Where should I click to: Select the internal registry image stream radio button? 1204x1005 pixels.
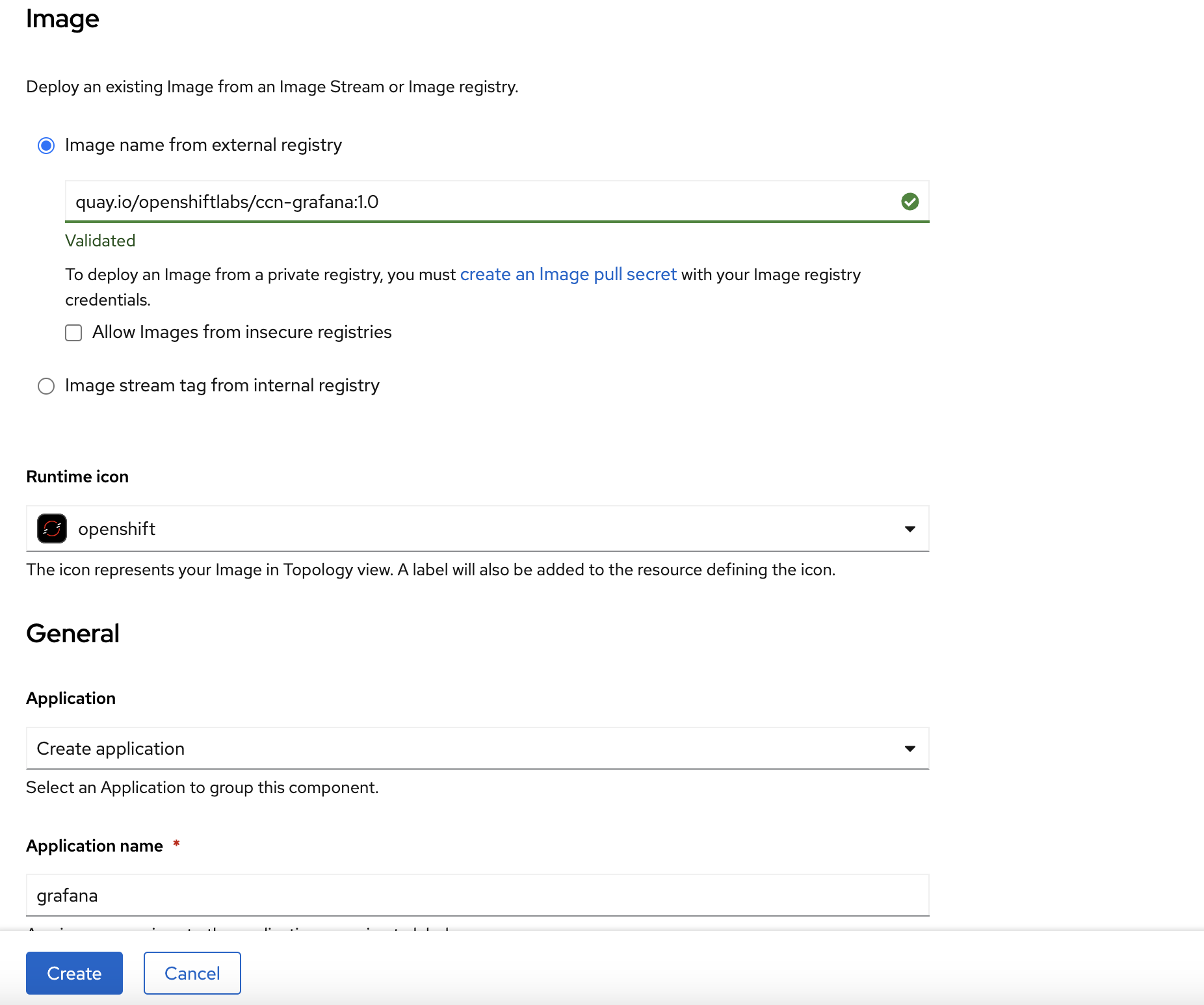tap(46, 386)
